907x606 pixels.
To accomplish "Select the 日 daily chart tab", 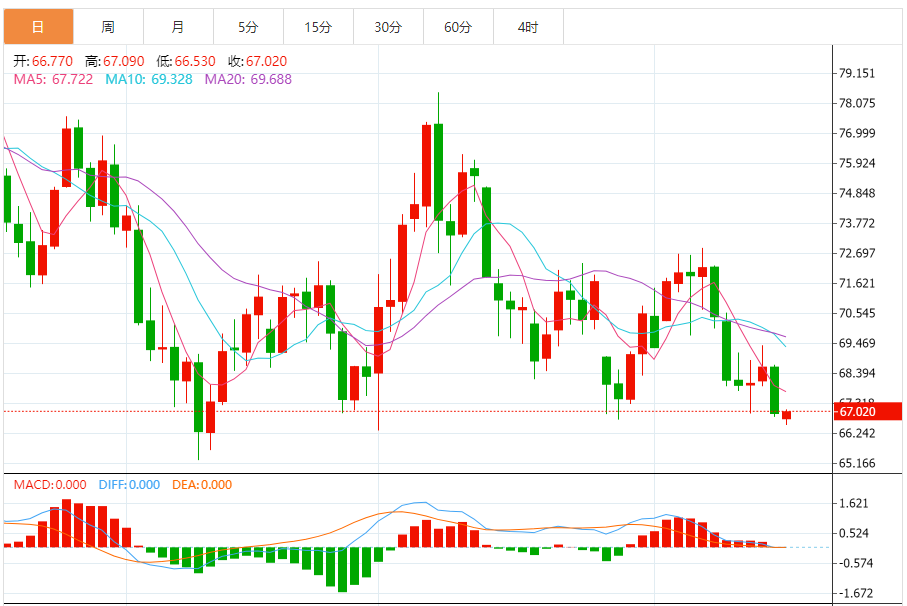I will [39, 27].
